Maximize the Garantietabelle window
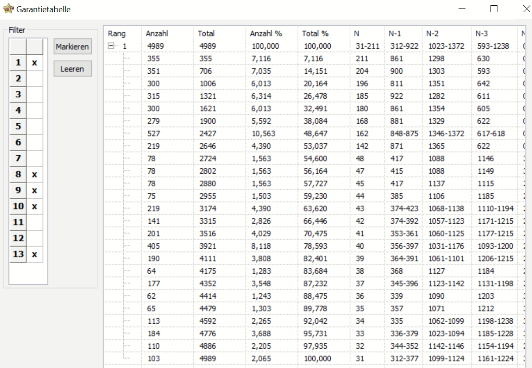The height and width of the screenshot is (368, 532). point(494,8)
